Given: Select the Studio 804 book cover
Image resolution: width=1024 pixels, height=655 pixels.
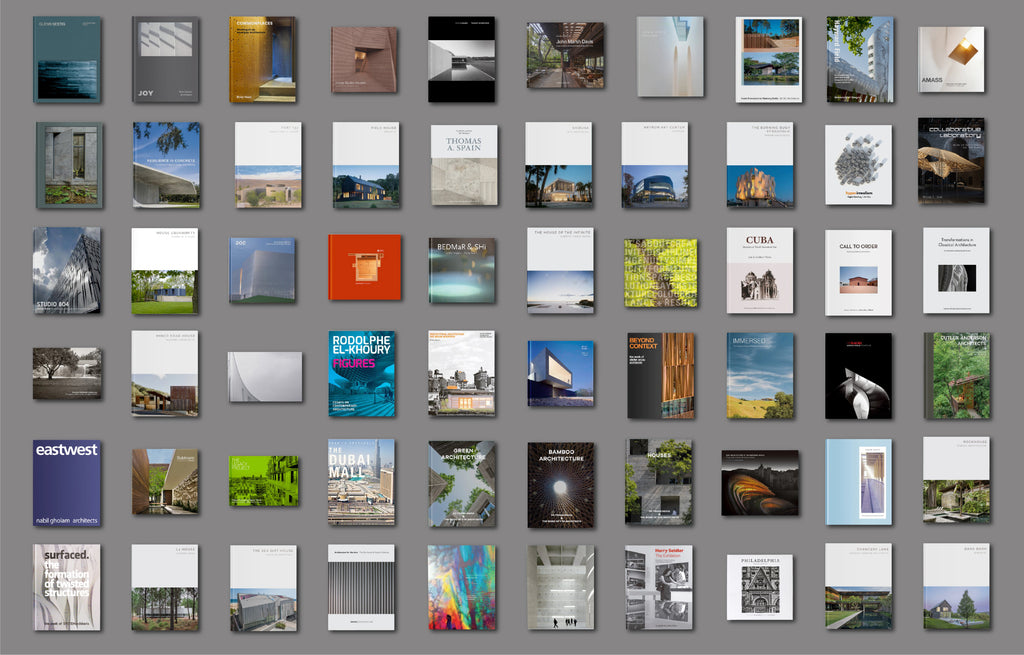Looking at the screenshot, I should [67, 270].
